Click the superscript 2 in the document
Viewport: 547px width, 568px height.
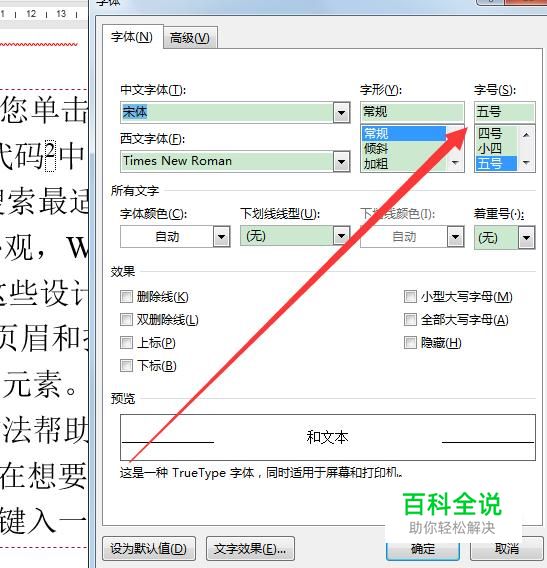coord(50,156)
